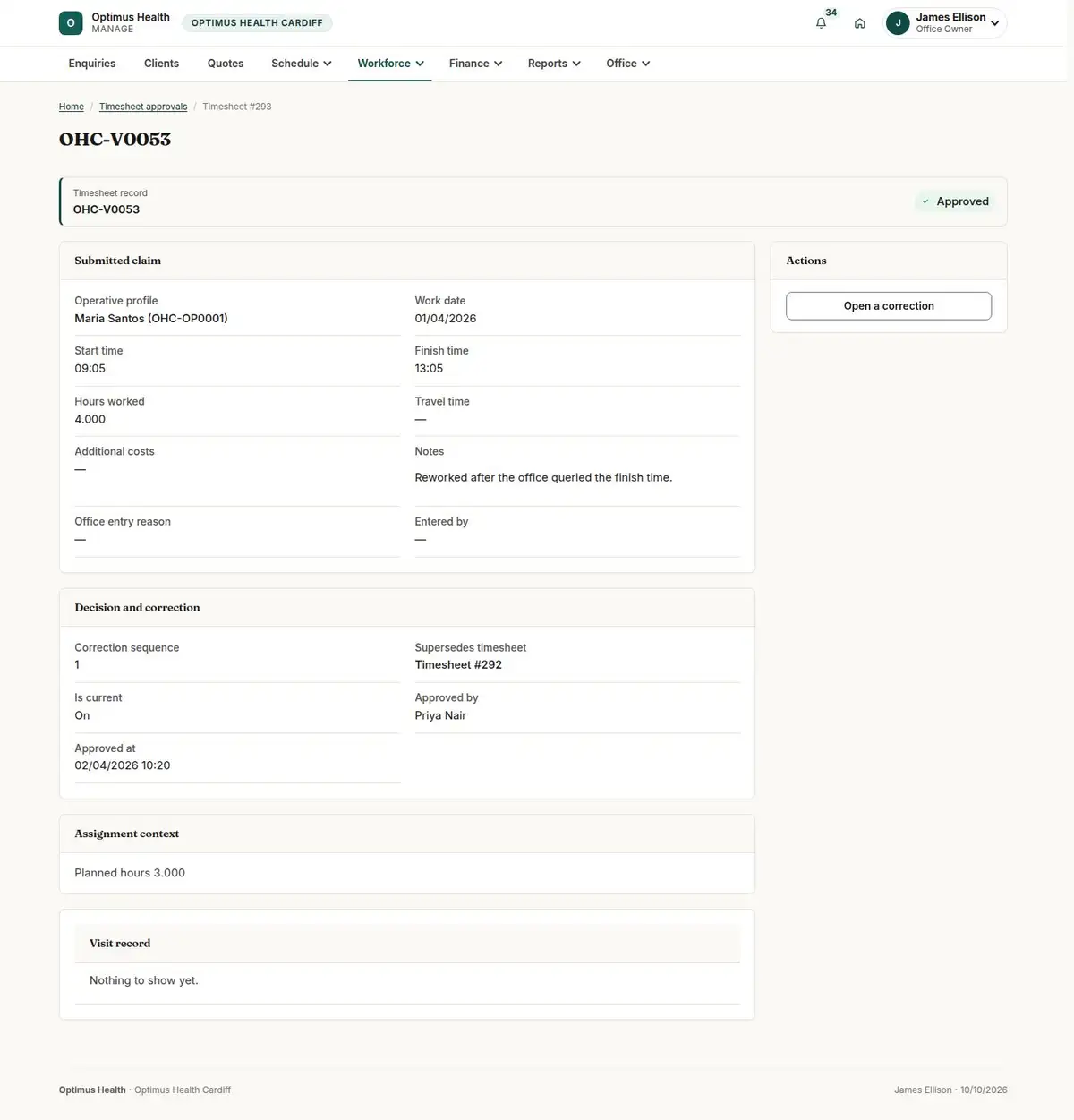Open the notifications bell icon
The height and width of the screenshot is (1120, 1074).
pos(821,23)
